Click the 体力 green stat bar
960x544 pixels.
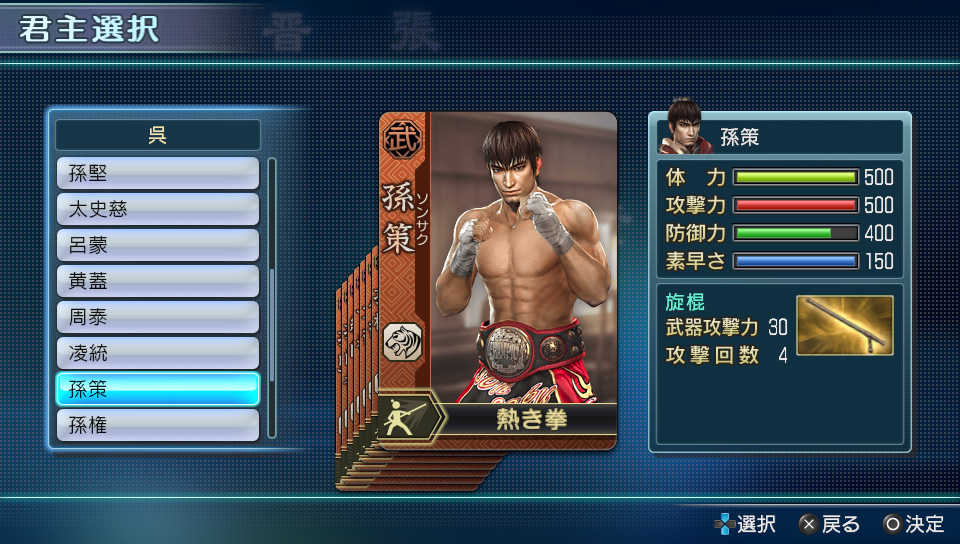(x=796, y=177)
